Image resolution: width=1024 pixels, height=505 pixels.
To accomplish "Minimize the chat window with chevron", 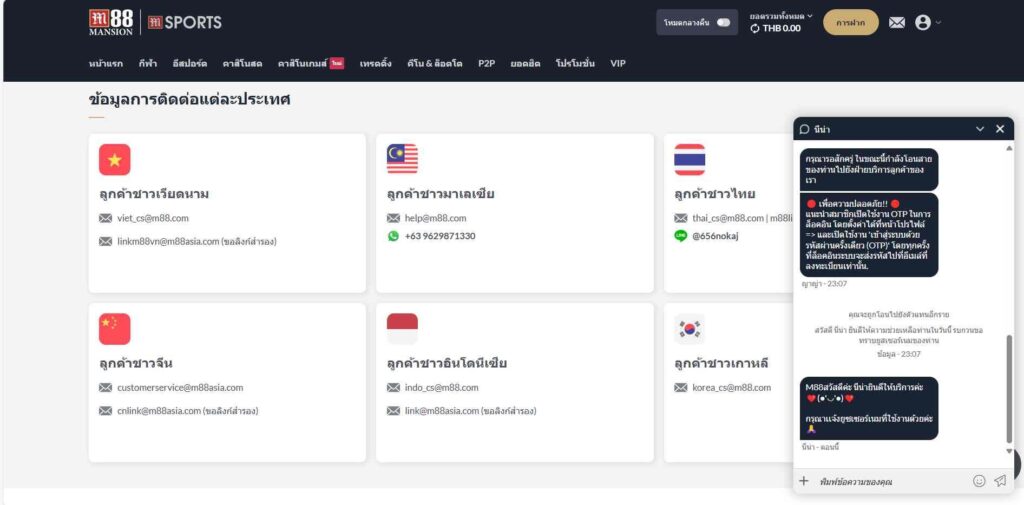I will (x=980, y=129).
